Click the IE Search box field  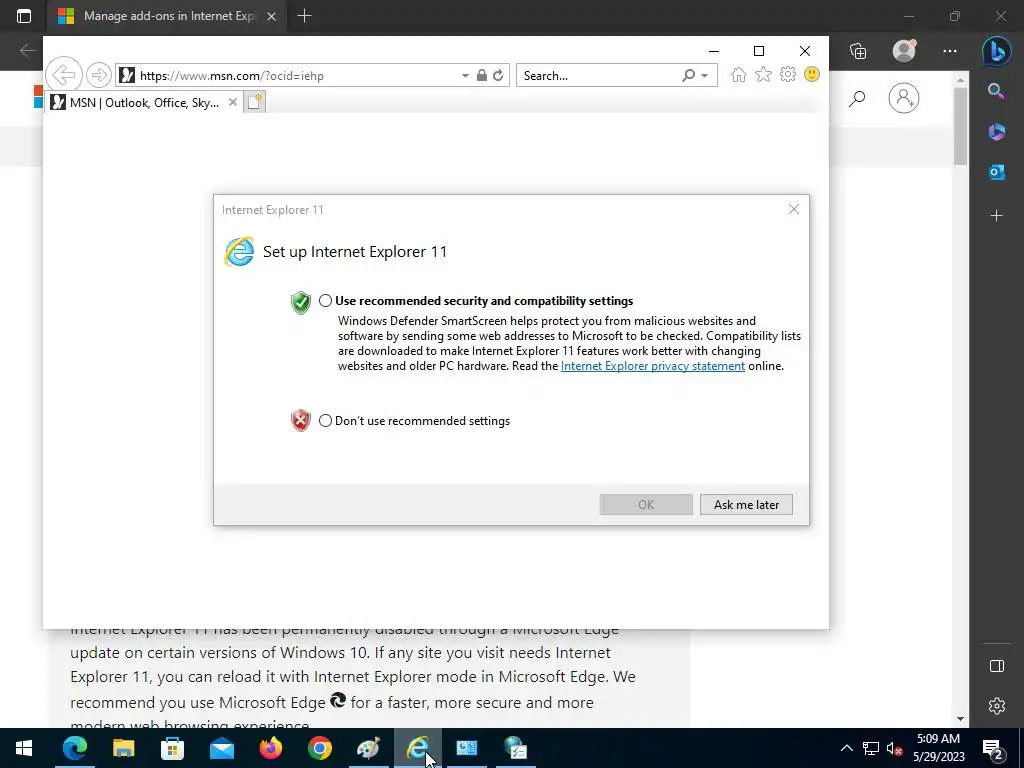pos(598,76)
